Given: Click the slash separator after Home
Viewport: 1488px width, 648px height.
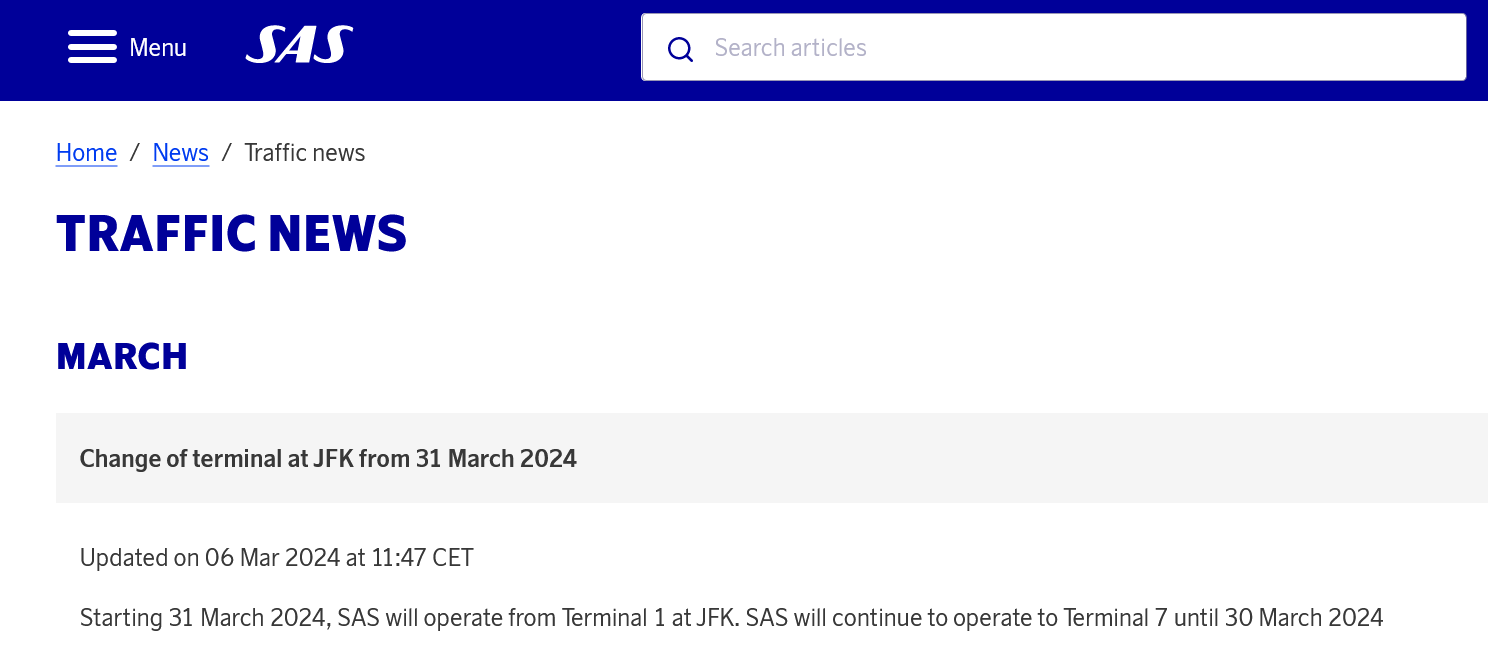Looking at the screenshot, I should [134, 153].
